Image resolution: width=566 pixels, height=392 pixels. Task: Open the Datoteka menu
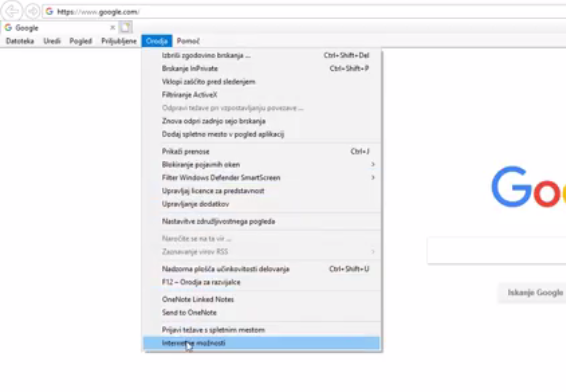[x=20, y=41]
